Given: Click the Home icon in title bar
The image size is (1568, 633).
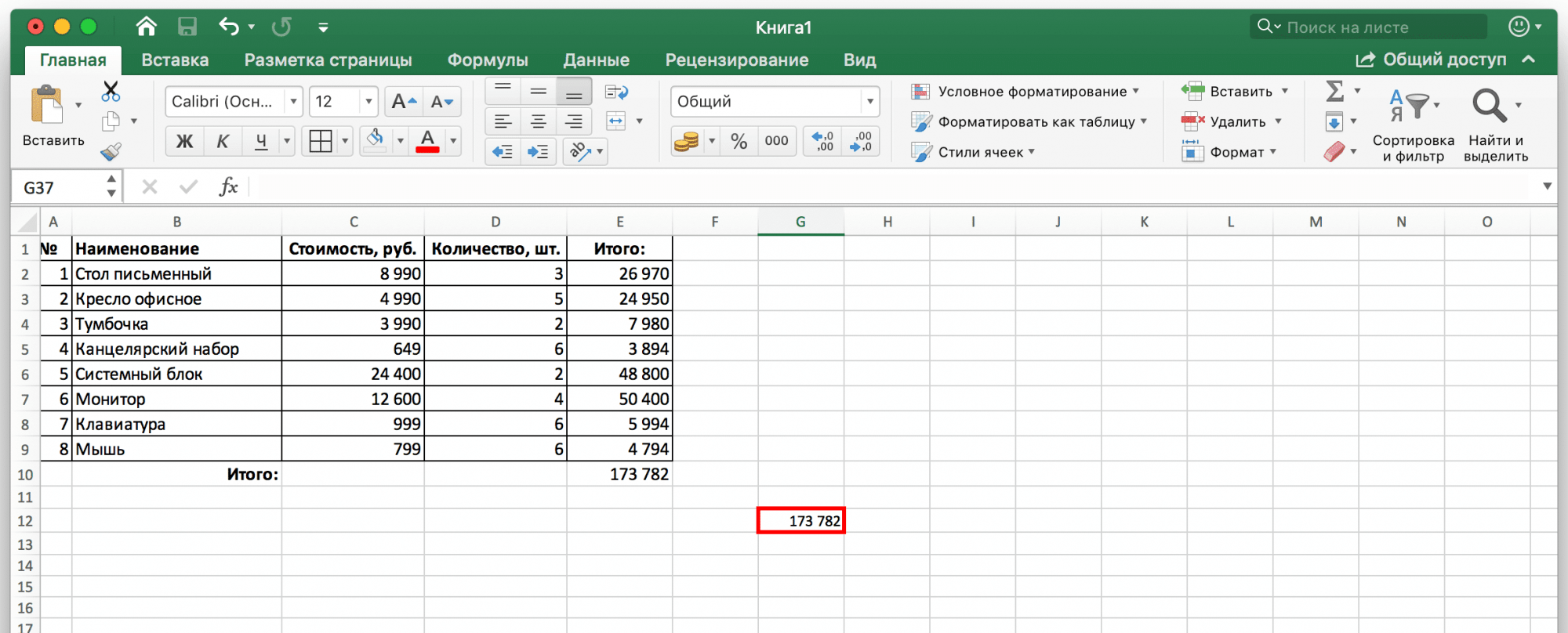Looking at the screenshot, I should click(x=146, y=27).
